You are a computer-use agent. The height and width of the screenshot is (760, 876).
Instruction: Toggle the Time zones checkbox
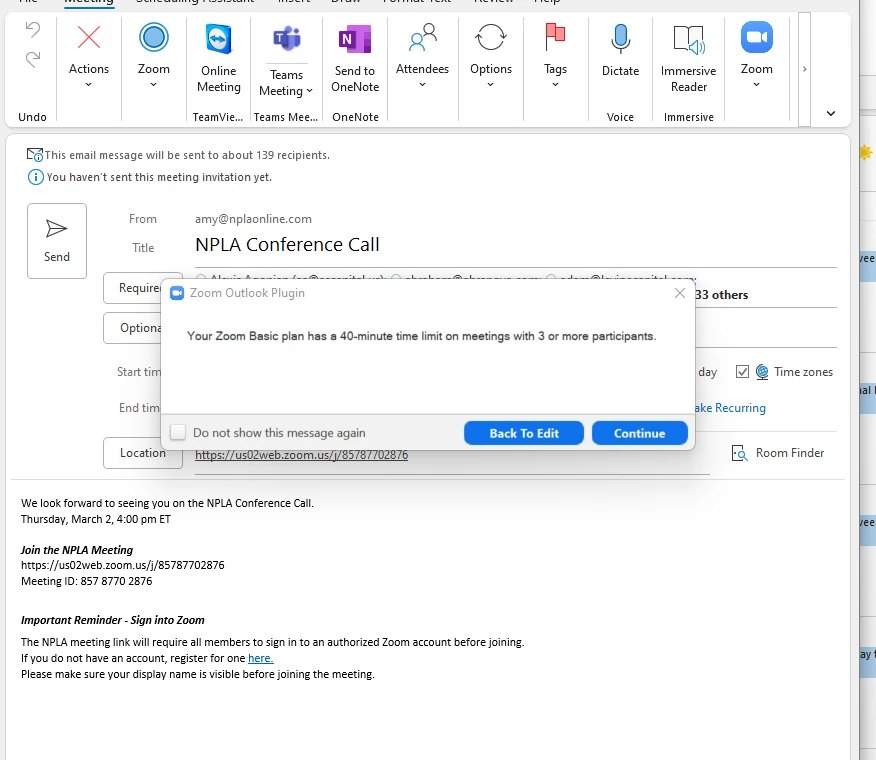[742, 372]
